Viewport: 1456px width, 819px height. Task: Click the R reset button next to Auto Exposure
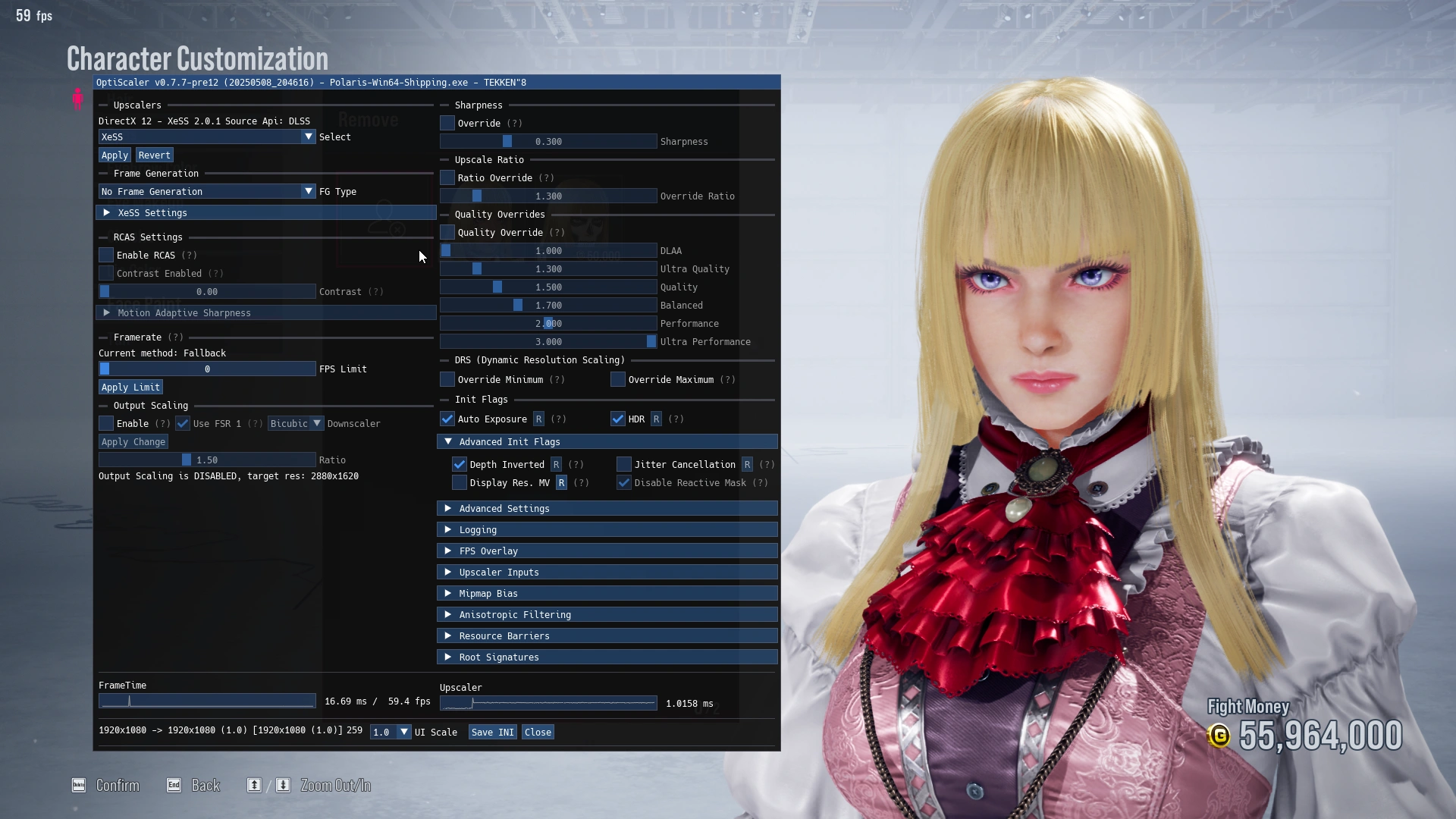click(539, 419)
